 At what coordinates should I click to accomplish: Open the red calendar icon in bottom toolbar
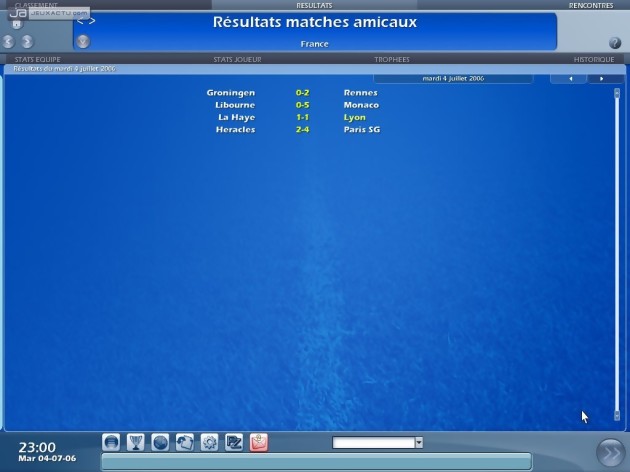258,442
